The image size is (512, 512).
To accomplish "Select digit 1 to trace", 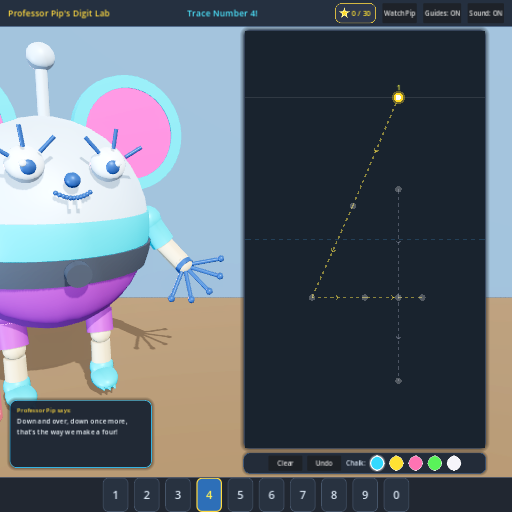I will pyautogui.click(x=116, y=495).
